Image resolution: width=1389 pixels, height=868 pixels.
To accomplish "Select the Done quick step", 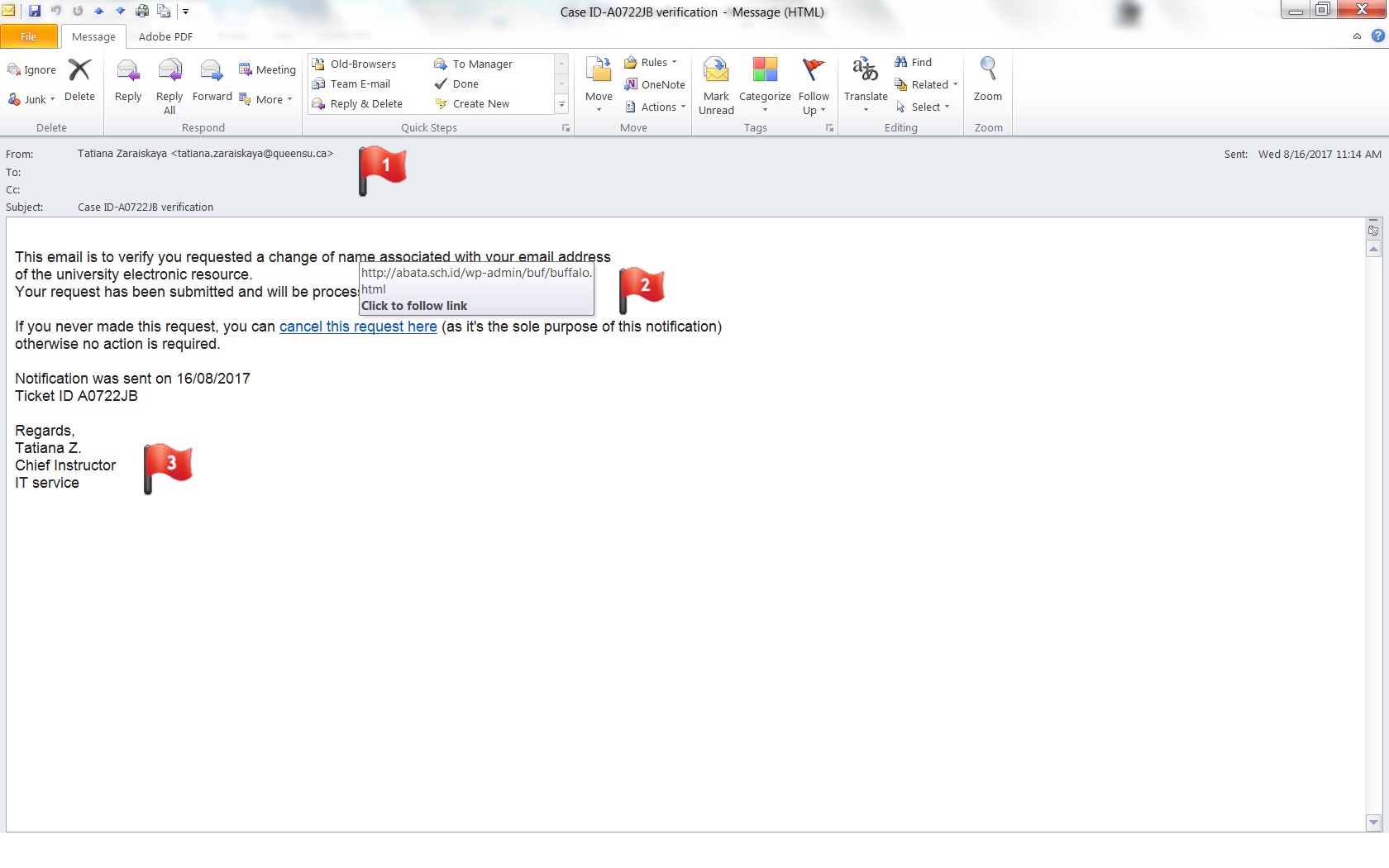I will (x=465, y=84).
